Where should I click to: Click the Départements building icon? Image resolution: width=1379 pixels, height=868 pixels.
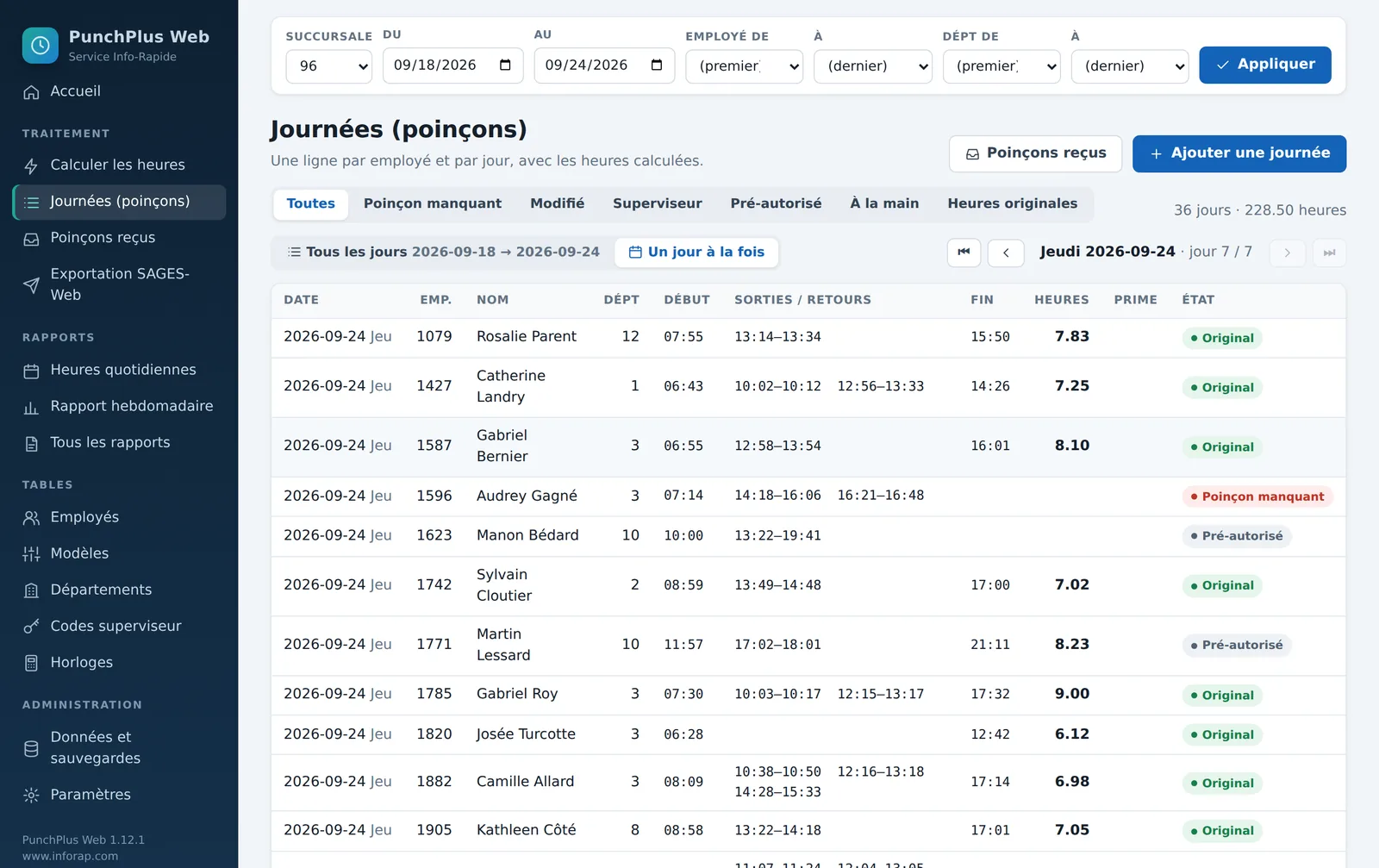point(31,590)
